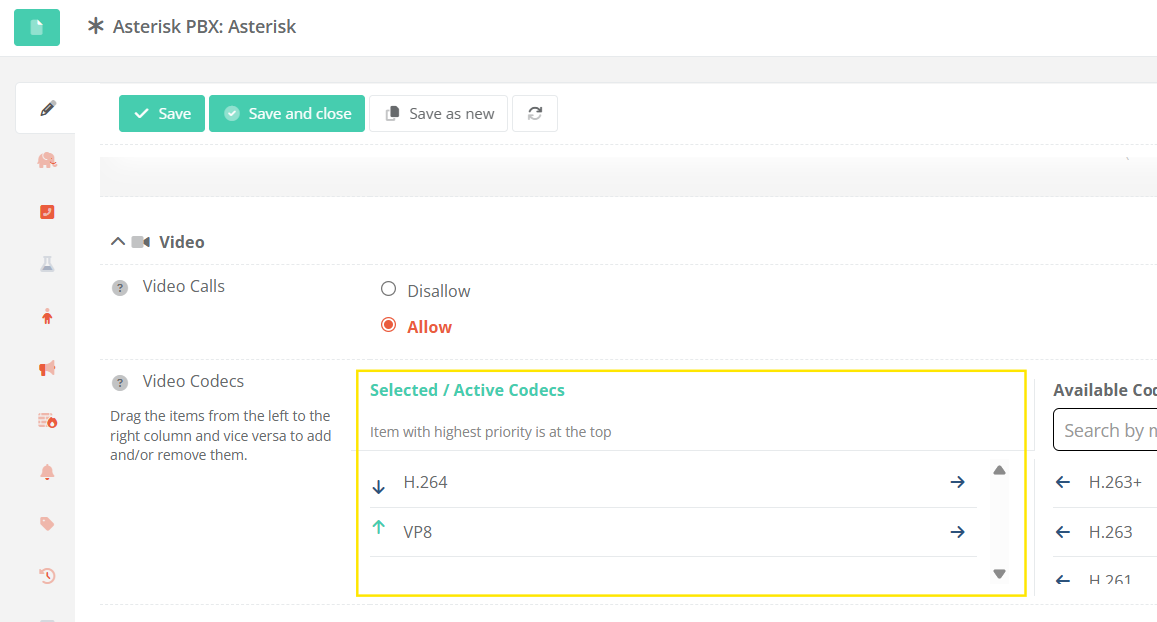Click selected codecs scrollbar down arrow
Image resolution: width=1157 pixels, height=622 pixels.
pos(999,574)
